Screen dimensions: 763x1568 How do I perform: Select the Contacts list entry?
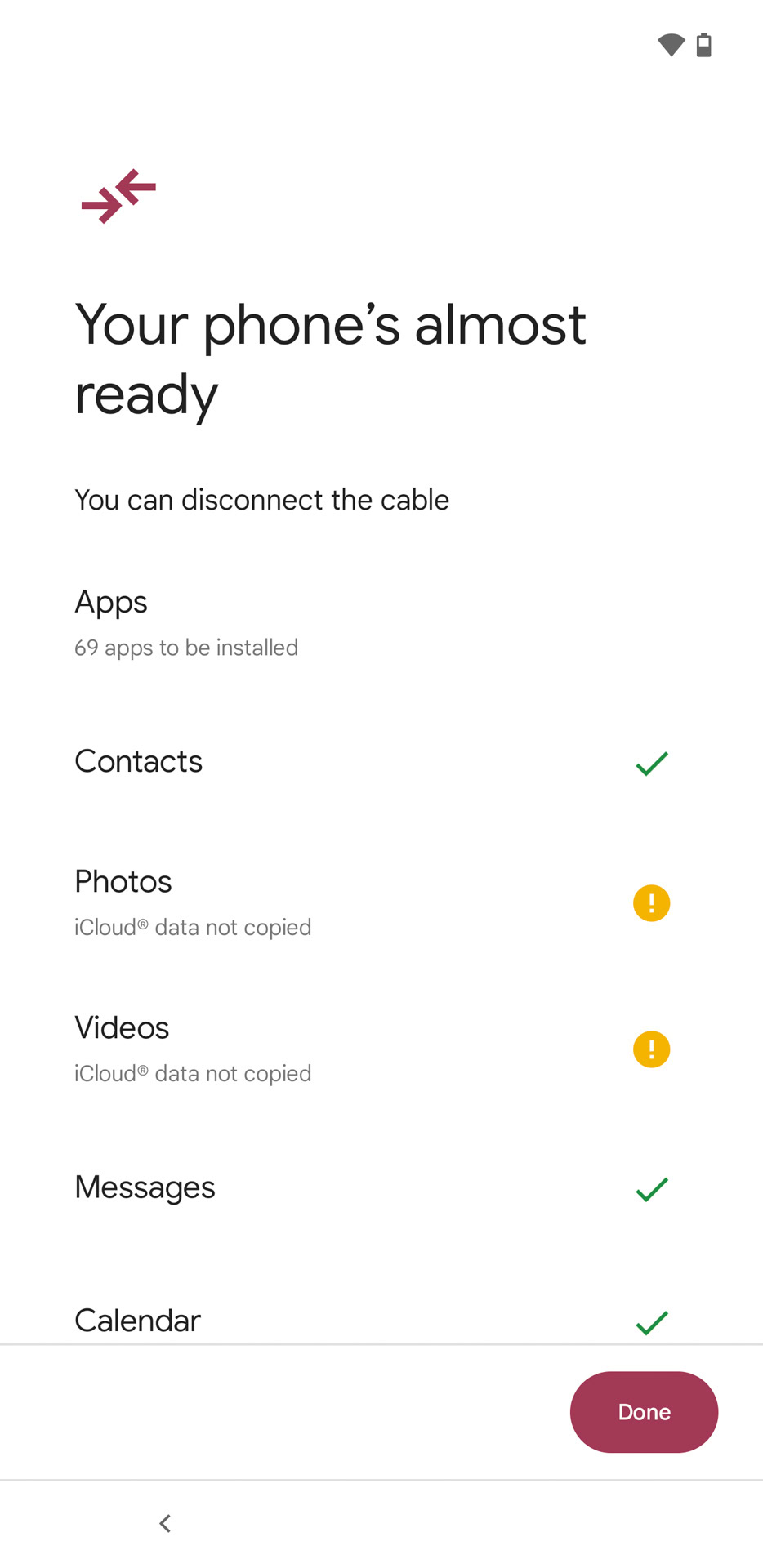click(139, 761)
